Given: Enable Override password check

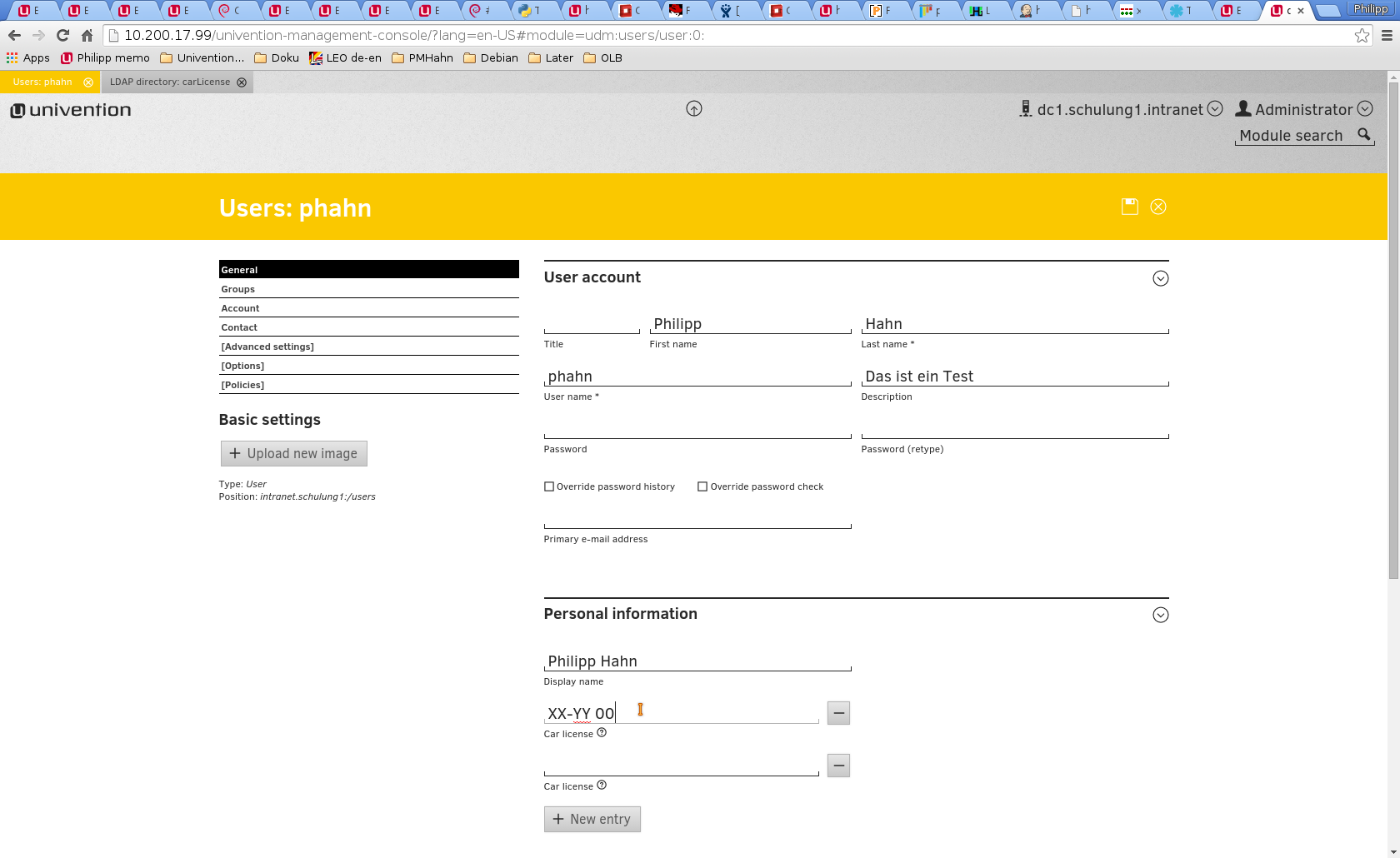Looking at the screenshot, I should (x=702, y=486).
